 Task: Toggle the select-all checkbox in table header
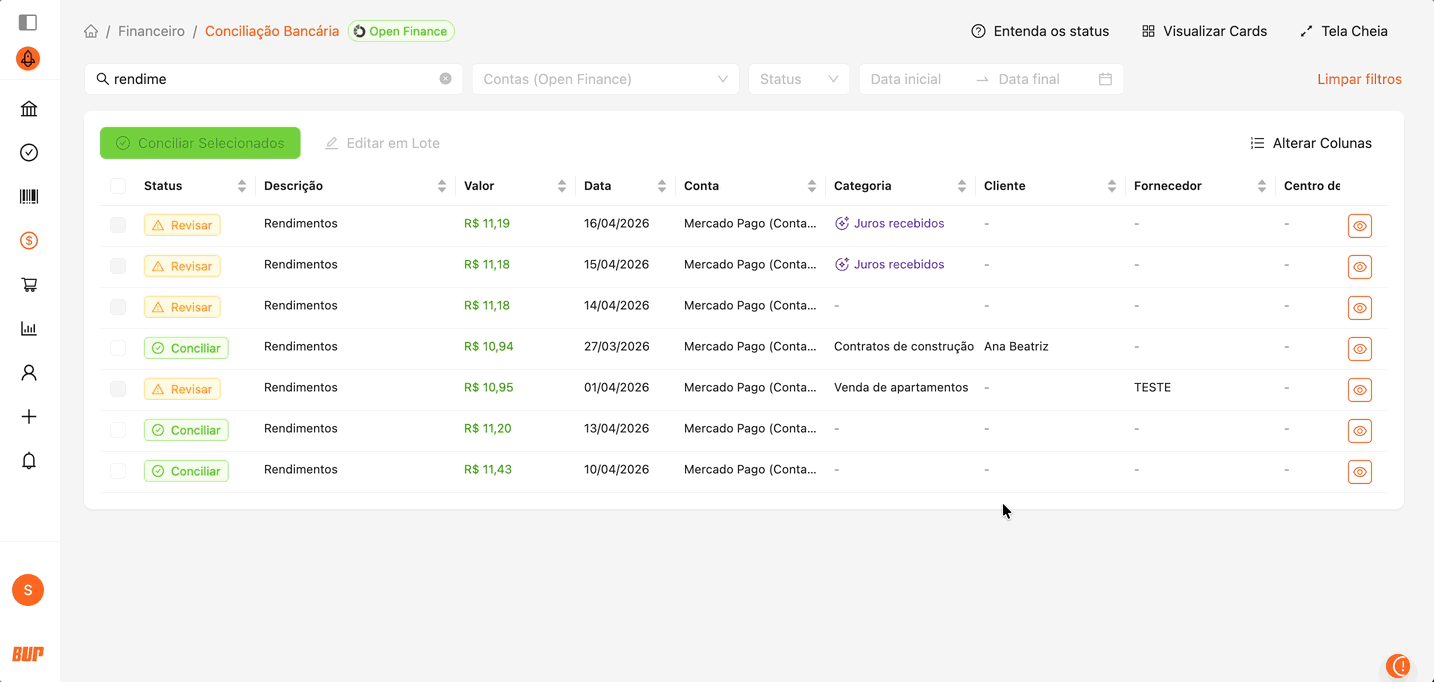point(118,186)
